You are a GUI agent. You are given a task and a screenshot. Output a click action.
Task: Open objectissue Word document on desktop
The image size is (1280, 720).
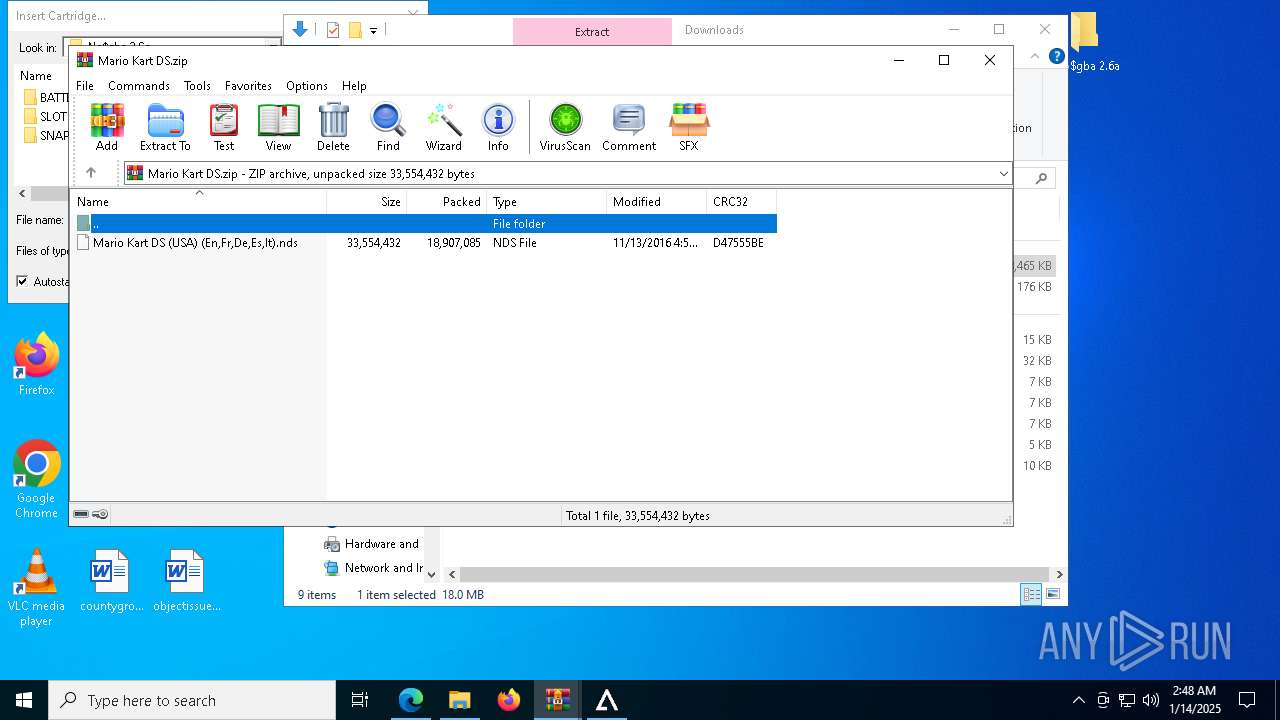186,580
